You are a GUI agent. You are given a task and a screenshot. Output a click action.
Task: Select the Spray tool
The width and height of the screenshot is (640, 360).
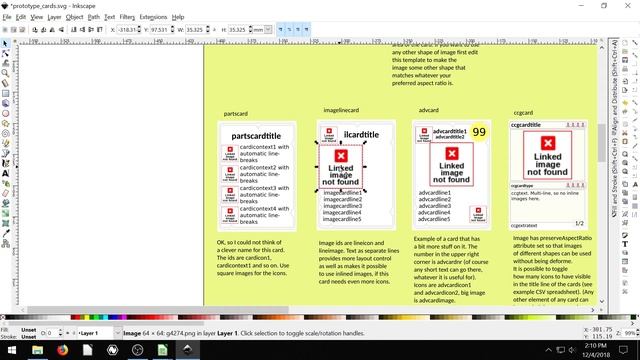[5, 183]
